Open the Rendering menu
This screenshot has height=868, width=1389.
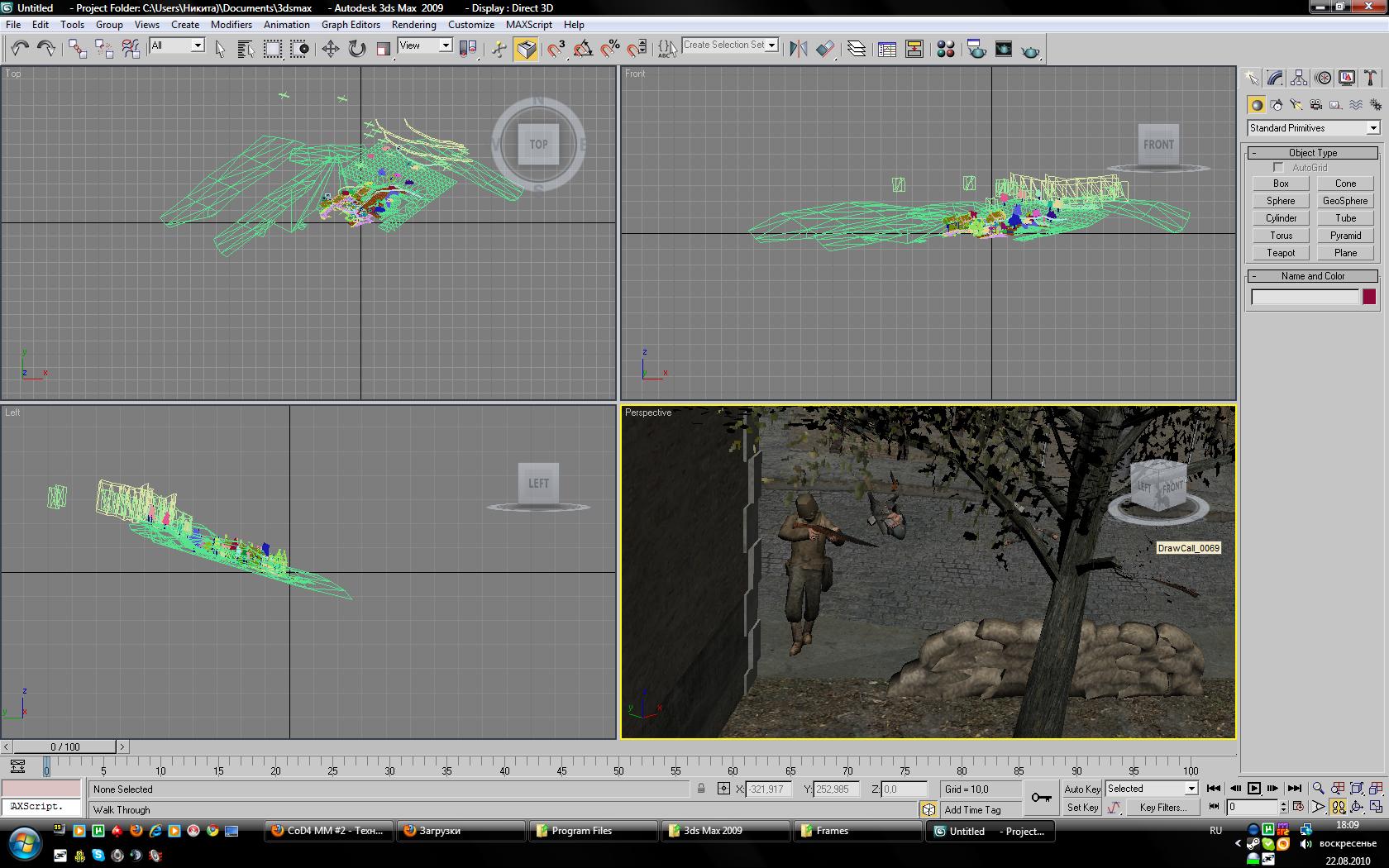pyautogui.click(x=413, y=24)
